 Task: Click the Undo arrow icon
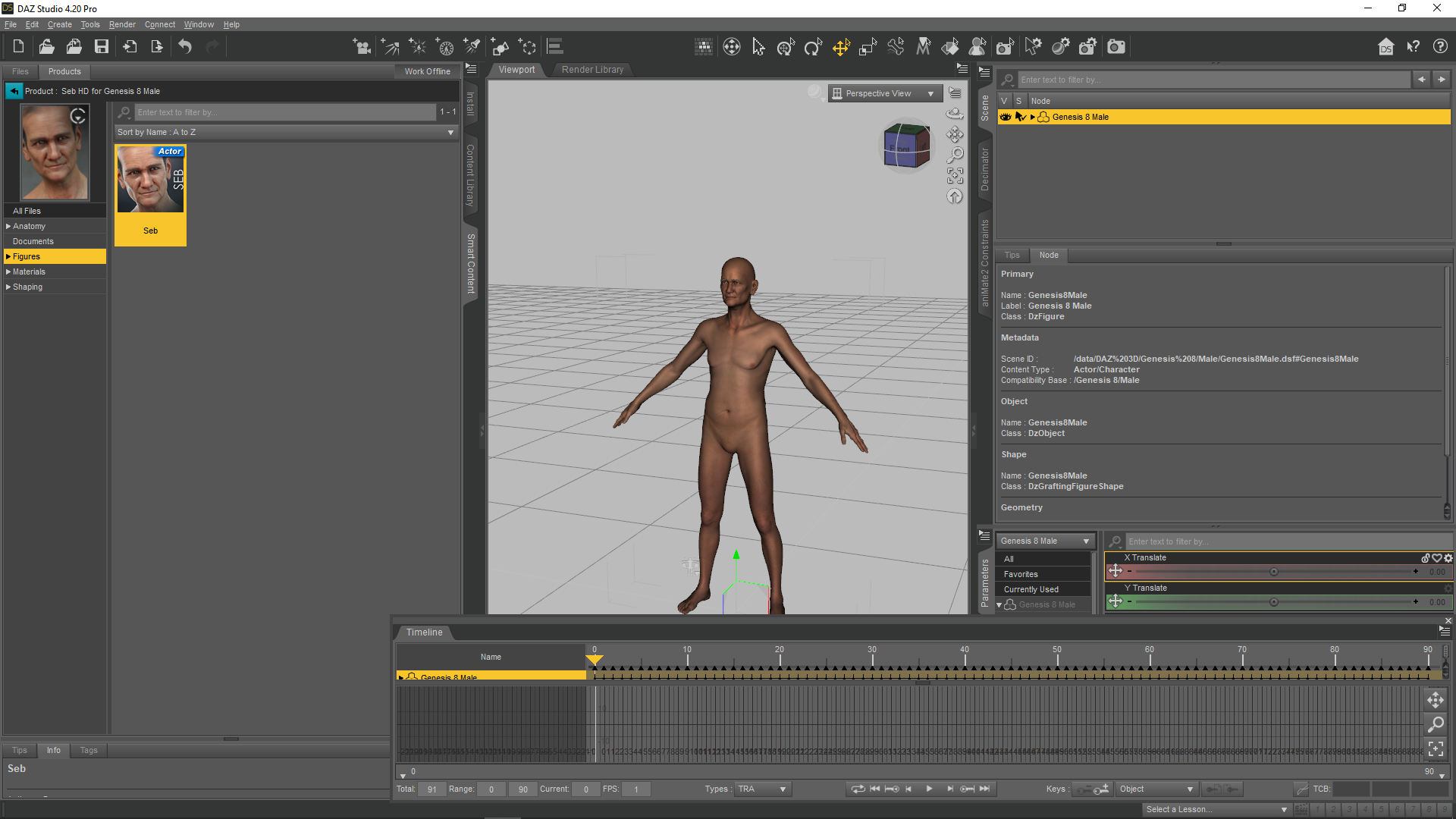pyautogui.click(x=185, y=47)
